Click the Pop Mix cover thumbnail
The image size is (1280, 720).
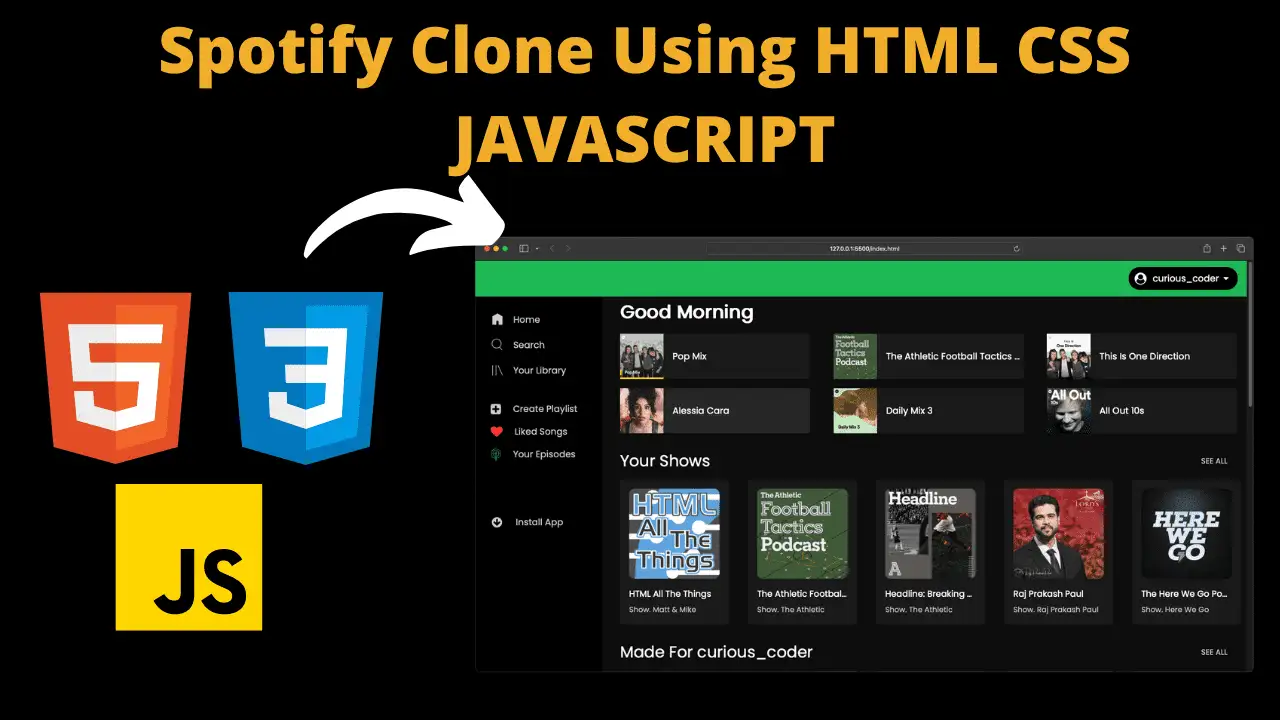tap(642, 356)
